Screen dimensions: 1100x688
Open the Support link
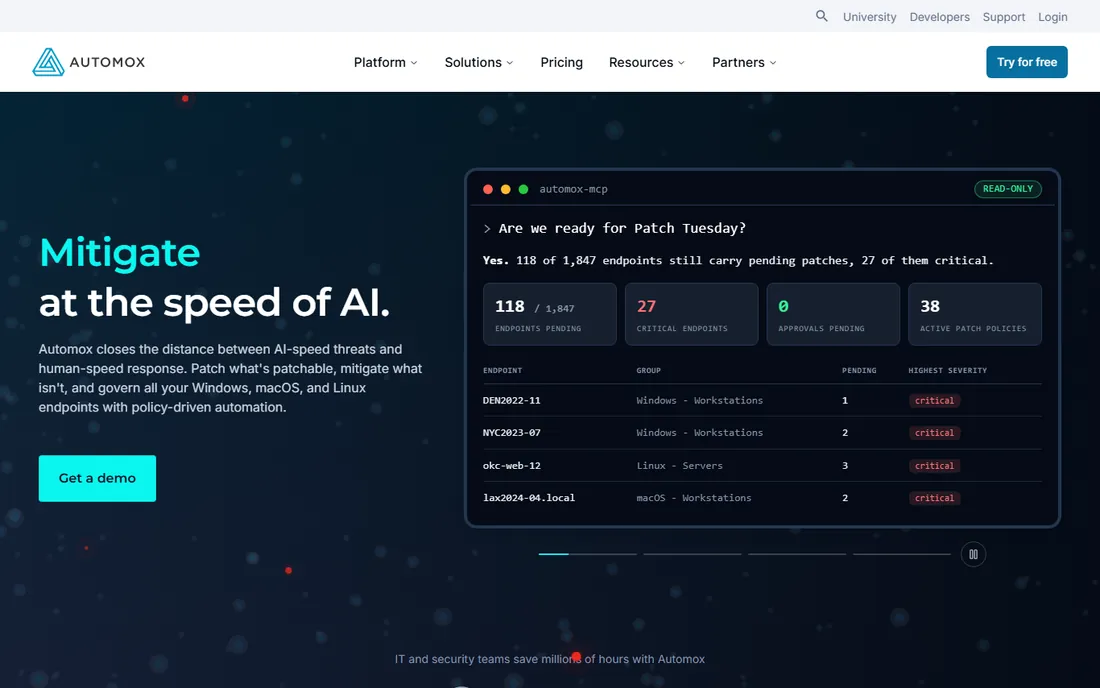[x=1003, y=17]
